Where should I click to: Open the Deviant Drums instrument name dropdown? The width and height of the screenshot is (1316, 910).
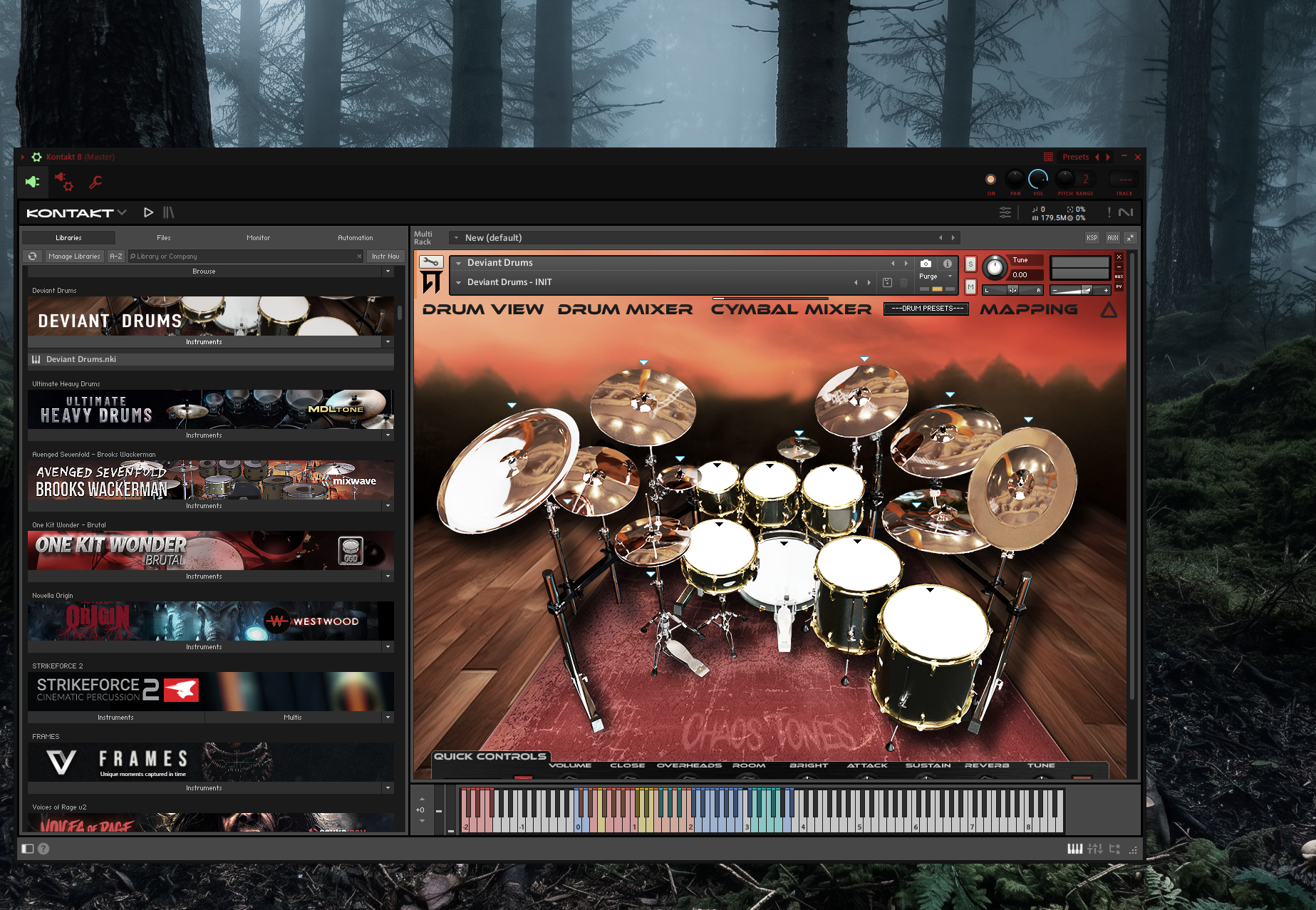tap(459, 264)
